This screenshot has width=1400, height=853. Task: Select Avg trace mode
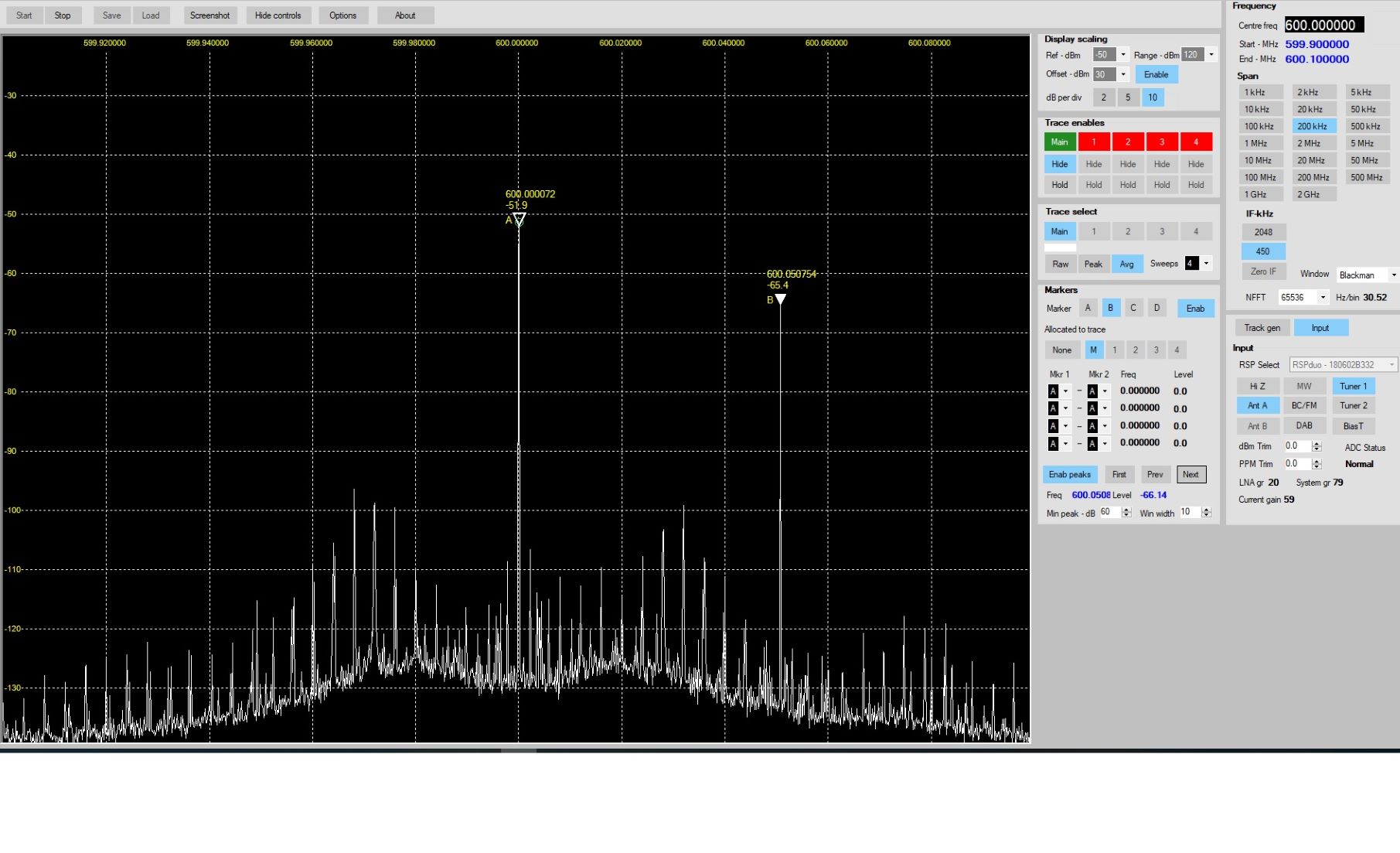pos(1127,264)
